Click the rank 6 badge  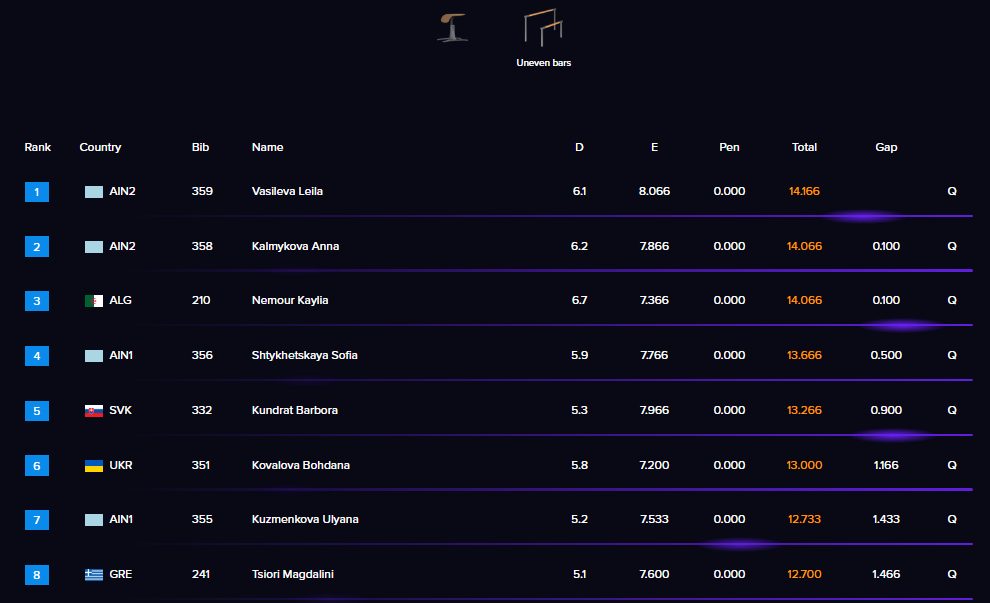coord(37,466)
